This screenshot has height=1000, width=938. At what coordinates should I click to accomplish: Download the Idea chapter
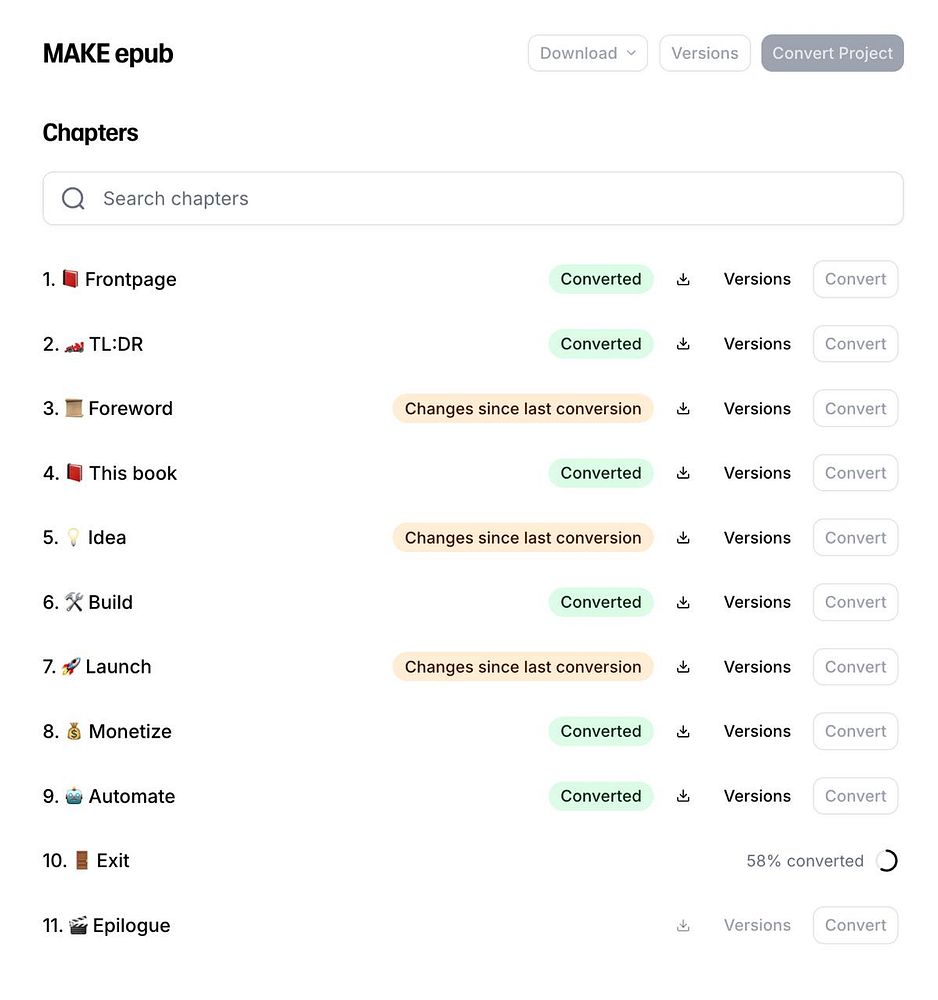pyautogui.click(x=683, y=538)
